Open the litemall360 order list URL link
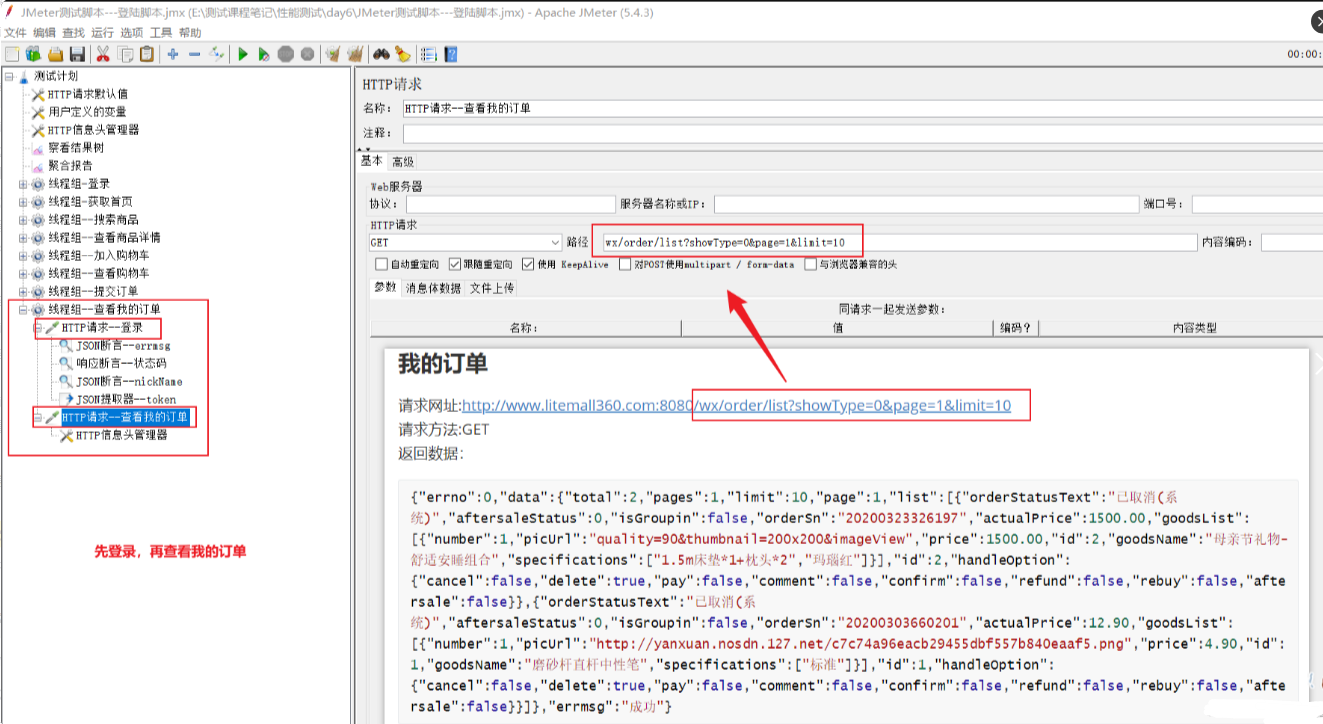Viewport: 1323px width, 724px height. [736, 406]
